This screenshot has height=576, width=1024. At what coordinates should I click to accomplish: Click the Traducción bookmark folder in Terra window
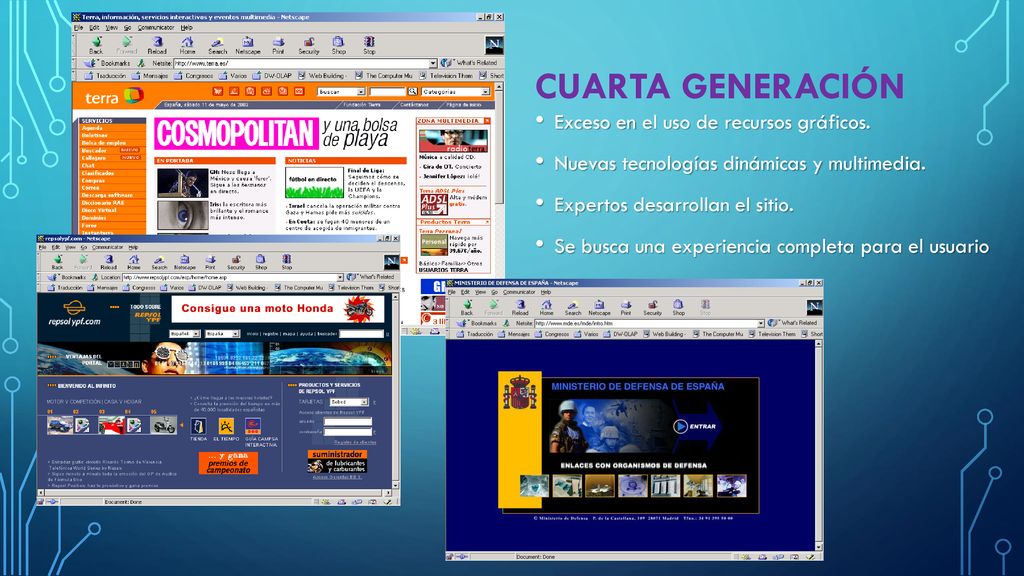tap(105, 76)
